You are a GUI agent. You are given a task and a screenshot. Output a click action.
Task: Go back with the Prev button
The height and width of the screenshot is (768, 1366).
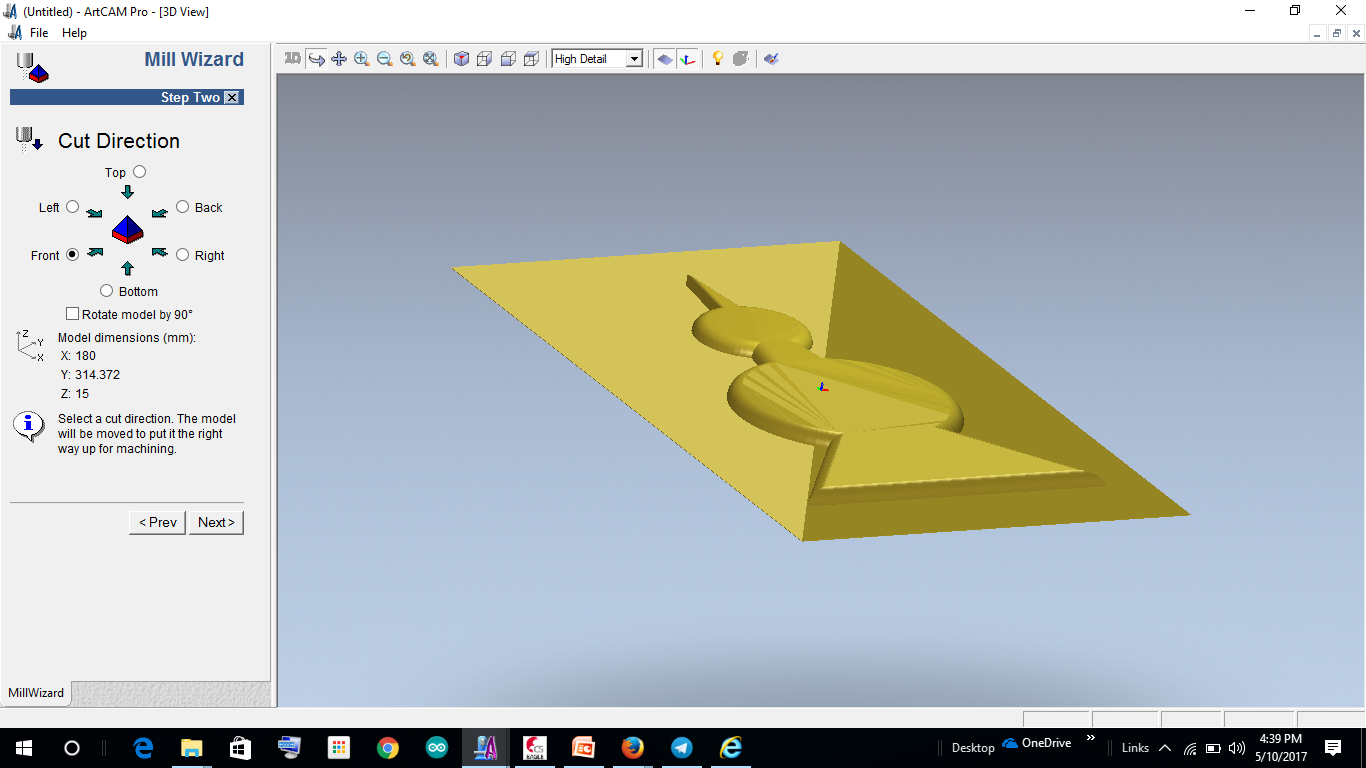pyautogui.click(x=157, y=522)
